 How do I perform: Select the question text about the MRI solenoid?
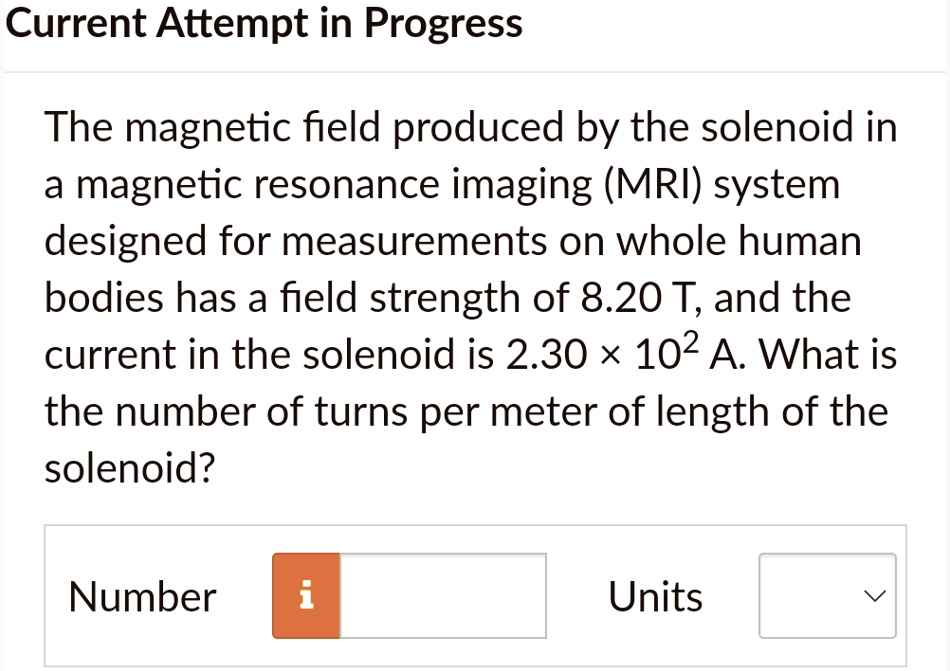[470, 295]
